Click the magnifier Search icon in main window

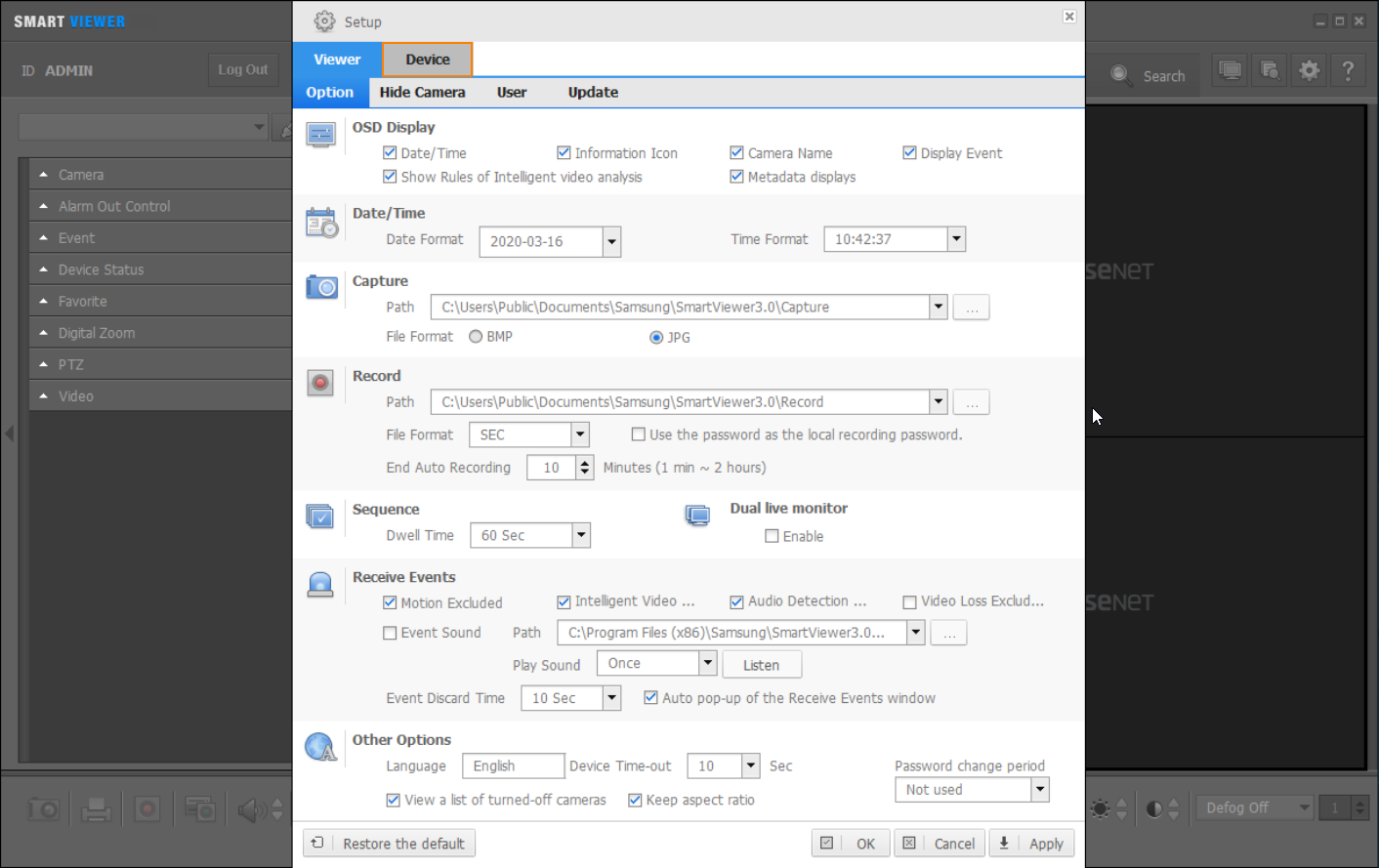click(1120, 75)
